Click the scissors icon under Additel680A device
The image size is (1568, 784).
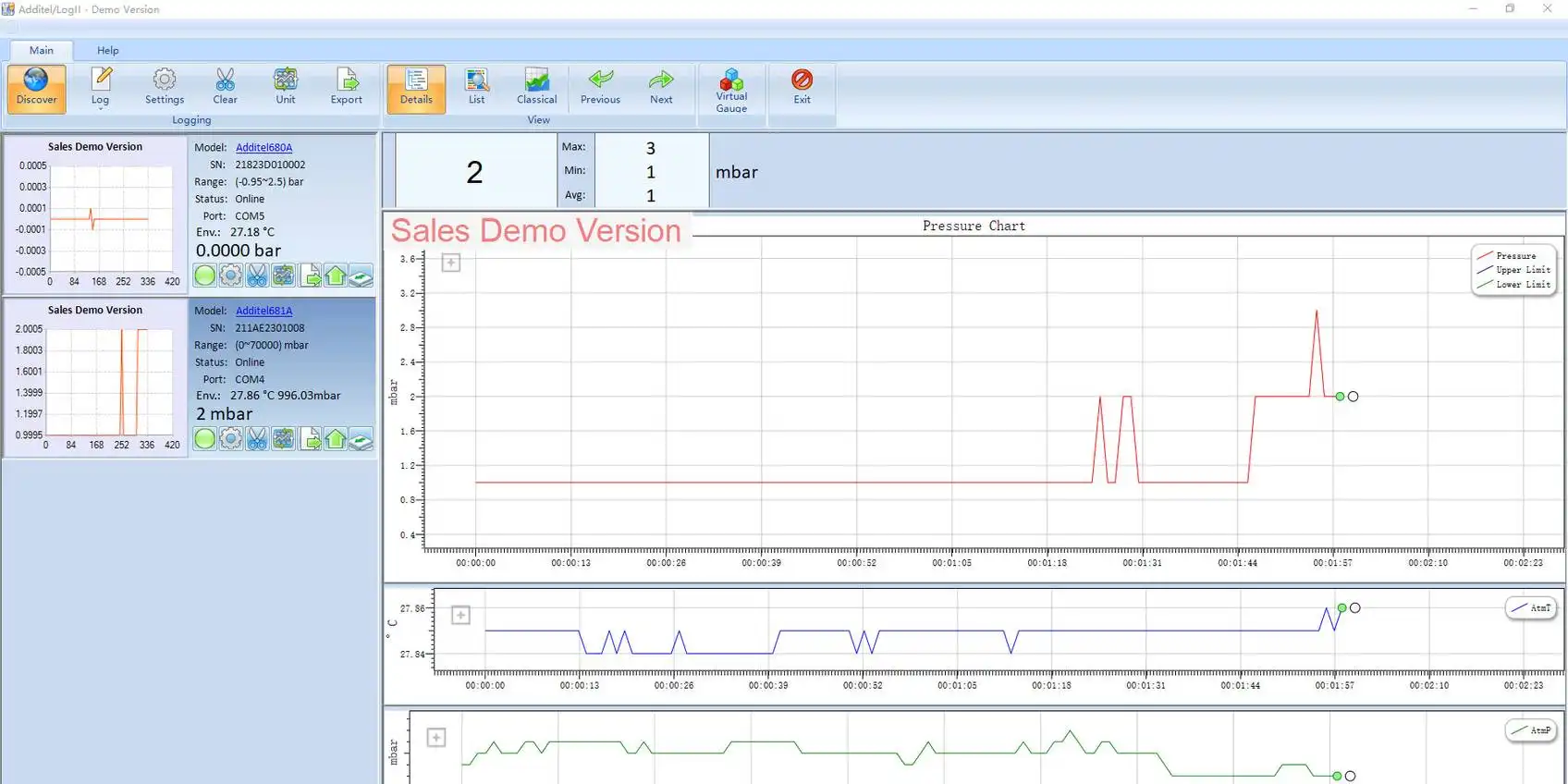click(257, 276)
